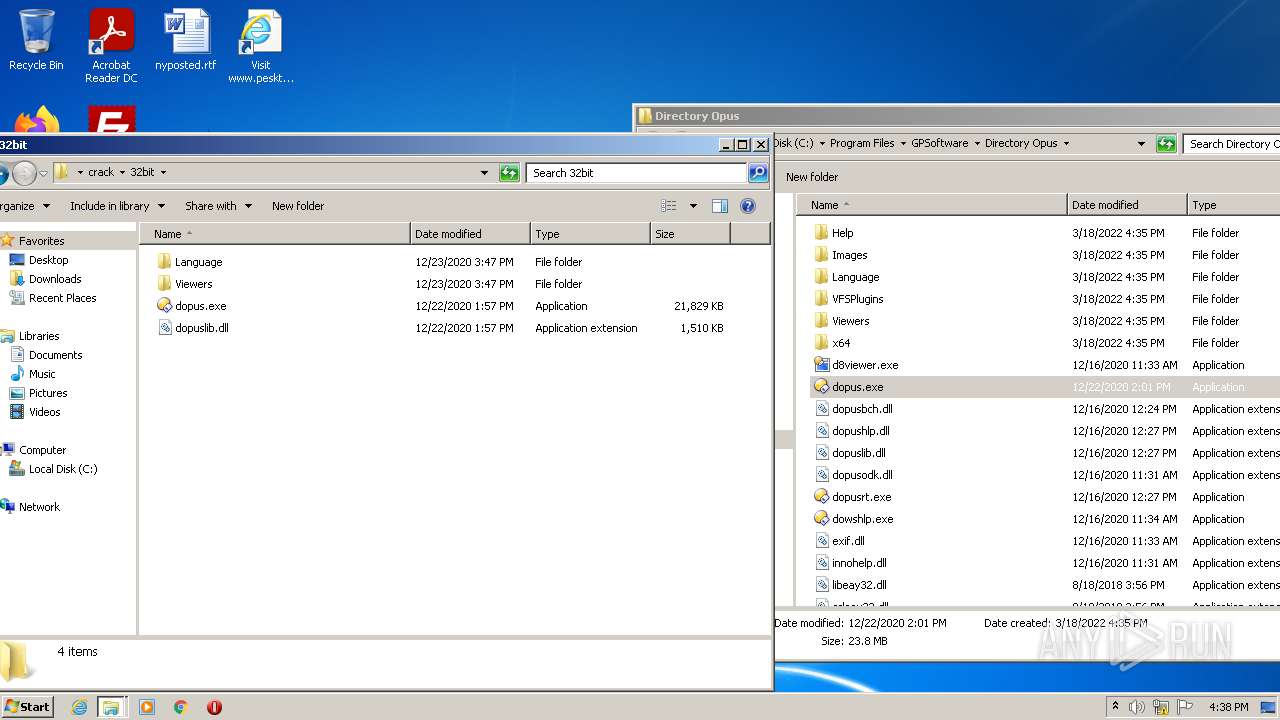The image size is (1280, 720).
Task: Click Program Files breadcrumb in Directory Opus window
Action: [861, 144]
